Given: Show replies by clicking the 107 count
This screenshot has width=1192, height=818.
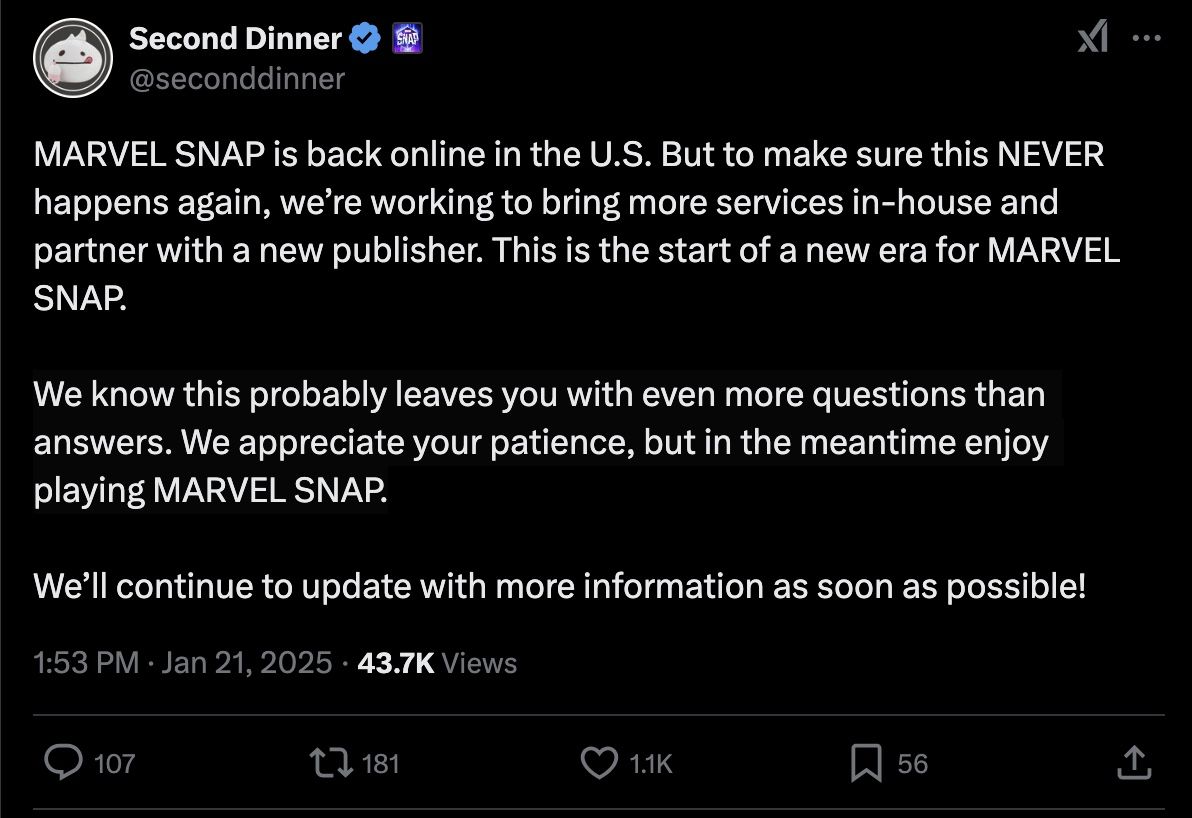Looking at the screenshot, I should tap(116, 763).
